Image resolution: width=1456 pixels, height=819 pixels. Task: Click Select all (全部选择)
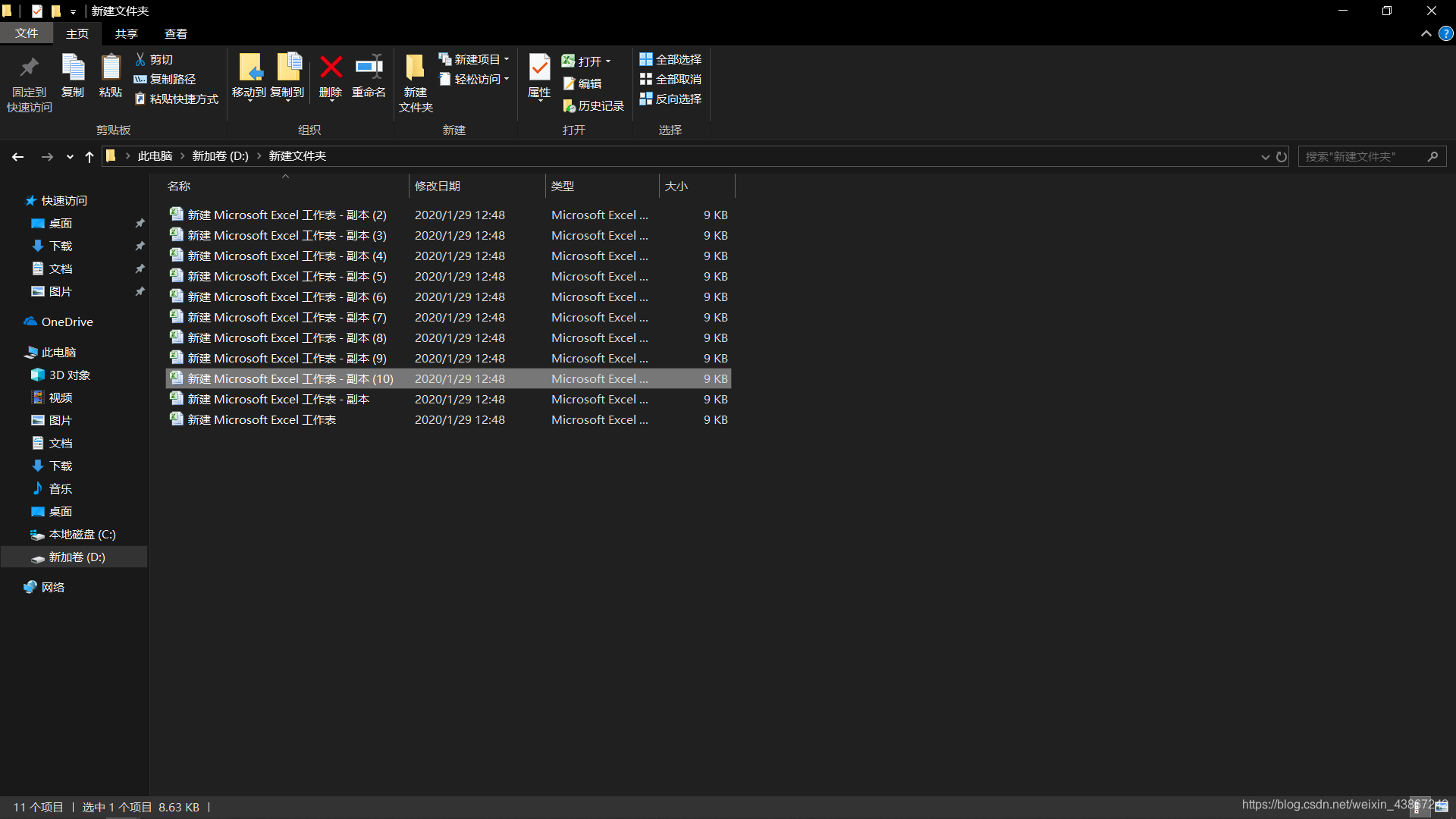670,59
